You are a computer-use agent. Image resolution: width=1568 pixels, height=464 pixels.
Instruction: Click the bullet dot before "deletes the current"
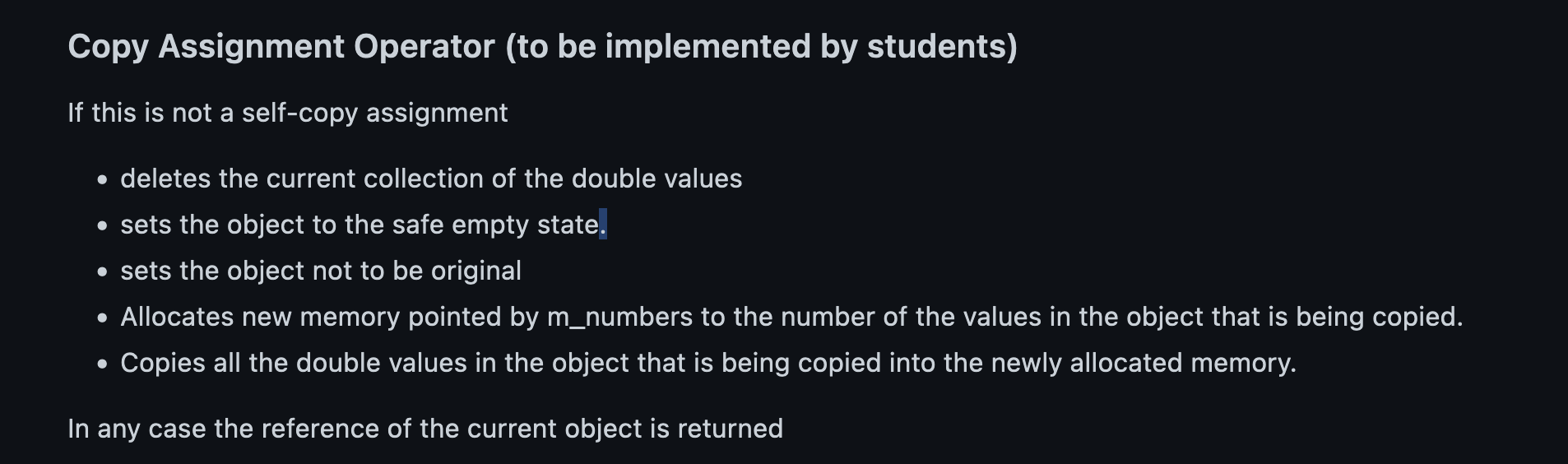(102, 179)
